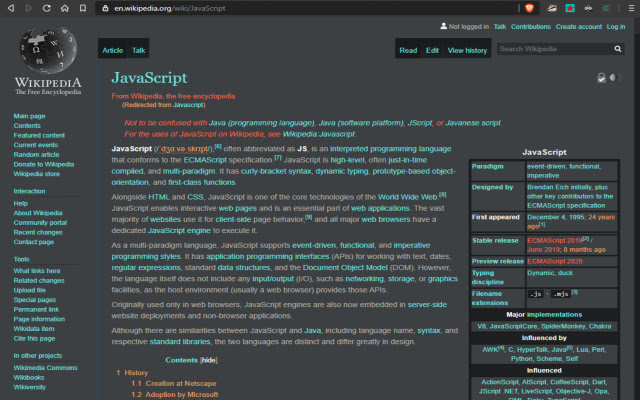Open the ECMAScript link in first paragraph
Image resolution: width=640 pixels, height=400 pixels.
(x=205, y=160)
